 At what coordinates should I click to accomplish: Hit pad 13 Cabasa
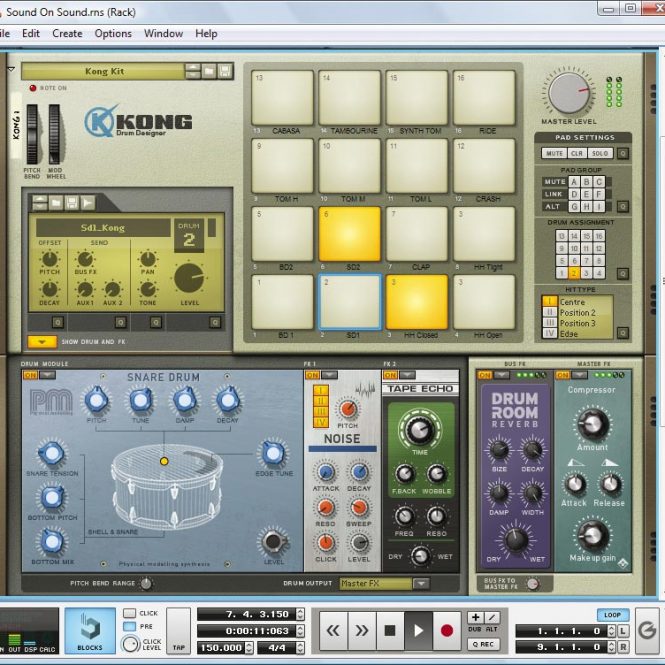coord(282,98)
